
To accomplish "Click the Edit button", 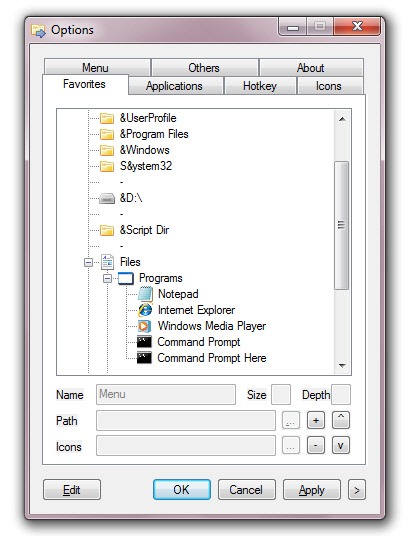I will (72, 490).
